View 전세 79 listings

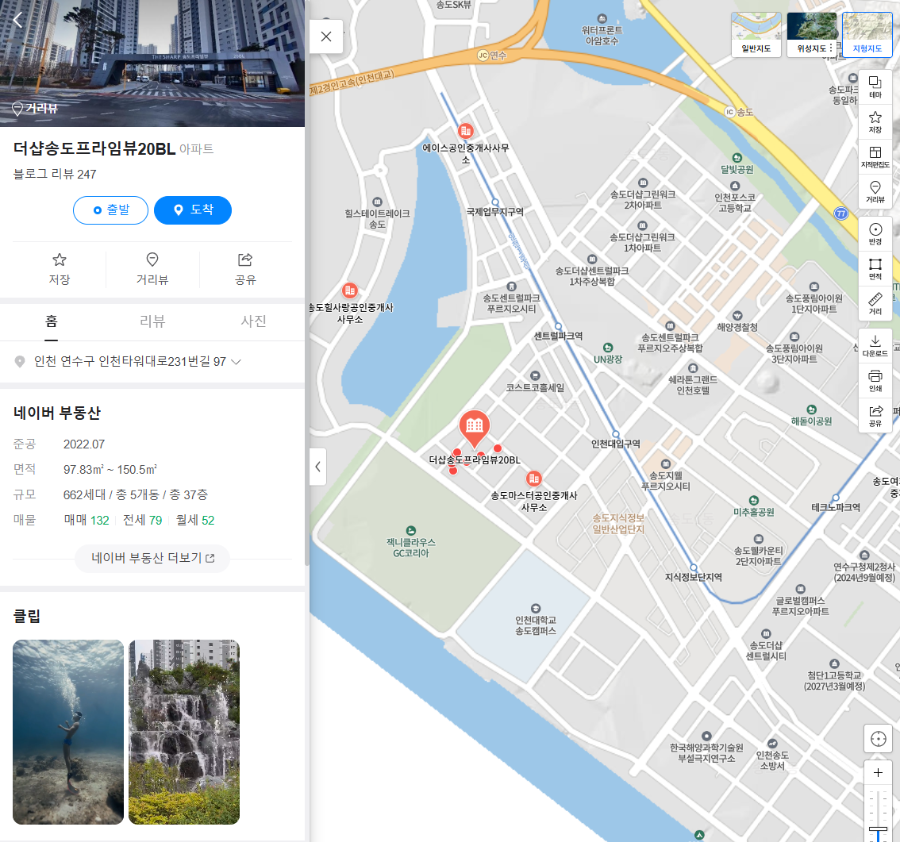pyautogui.click(x=142, y=520)
